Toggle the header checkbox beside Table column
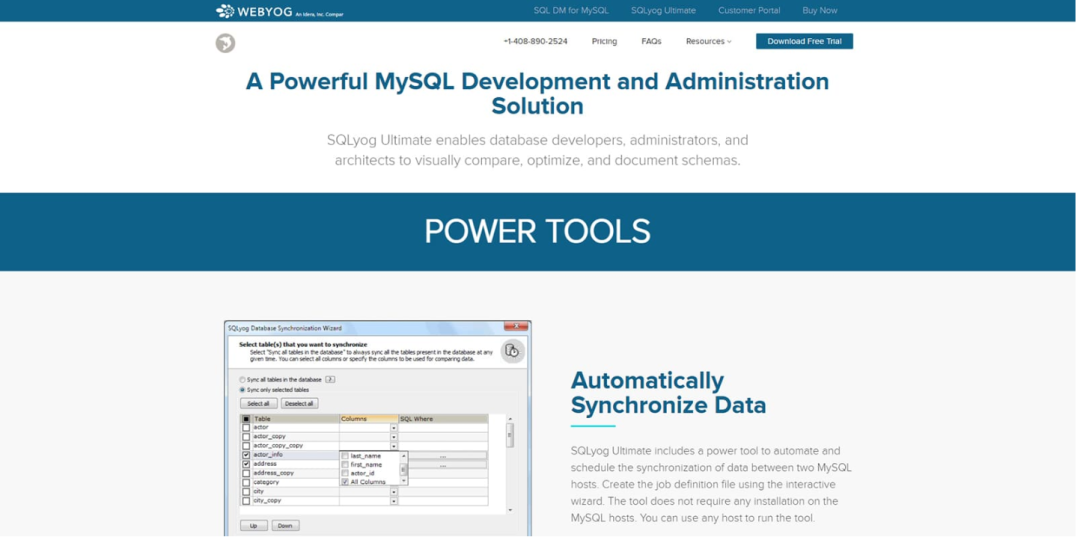 click(x=247, y=419)
